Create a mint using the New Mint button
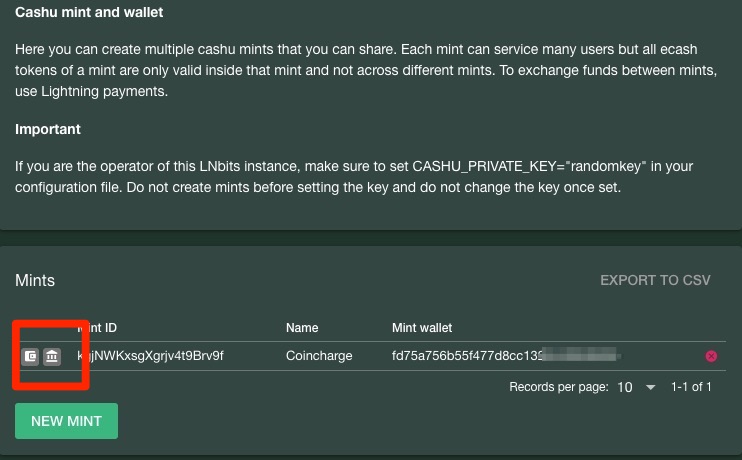This screenshot has height=460, width=742. [66, 421]
